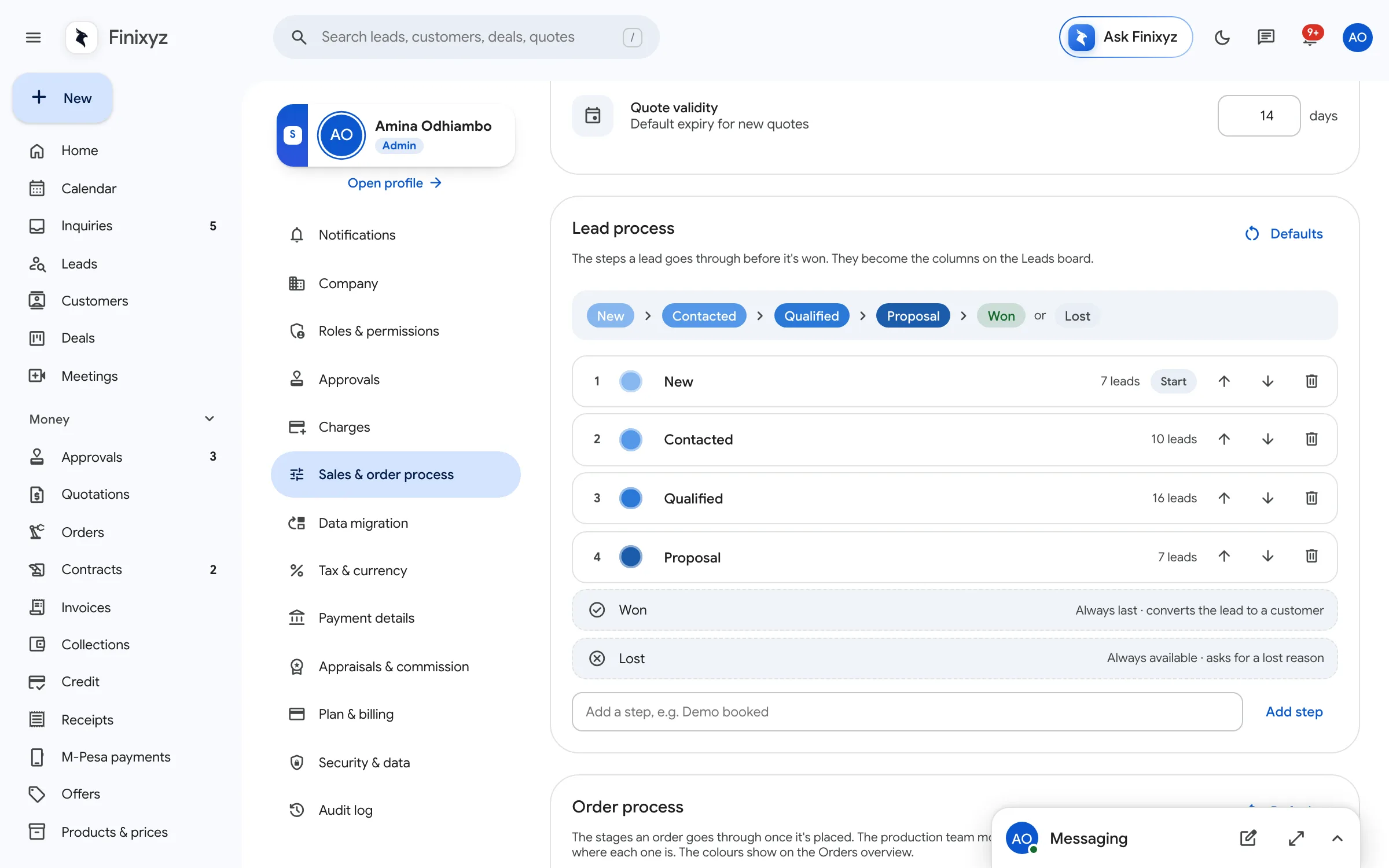Open notifications bell with 9+ badge

click(x=1310, y=38)
